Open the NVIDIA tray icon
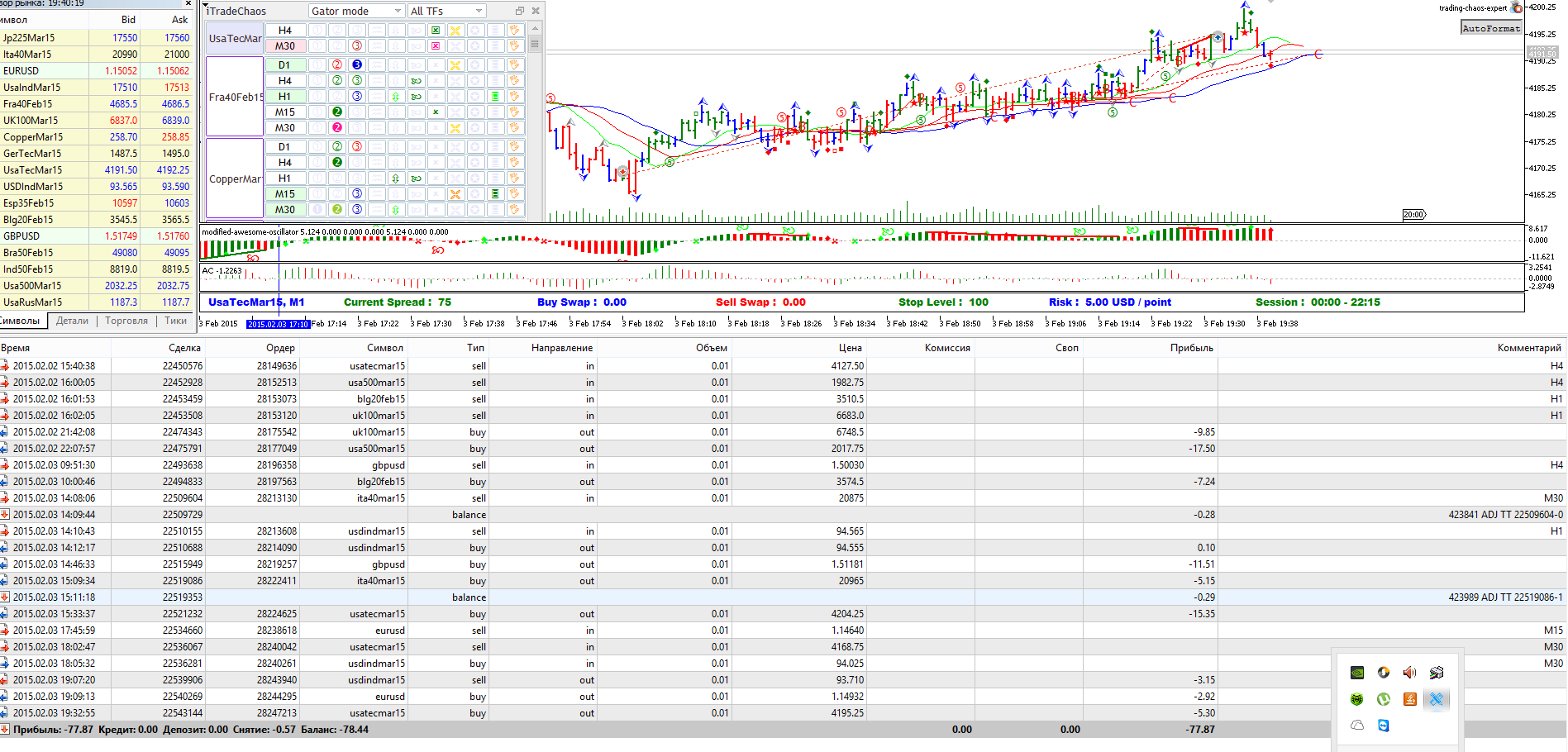The image size is (1568, 752). (x=1357, y=673)
